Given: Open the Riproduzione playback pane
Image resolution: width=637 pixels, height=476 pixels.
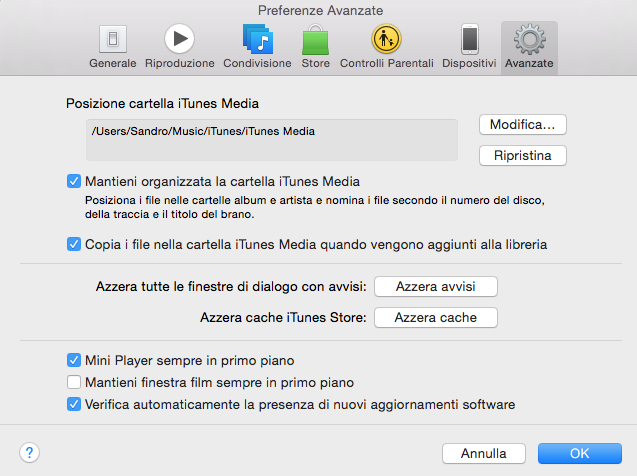Looking at the screenshot, I should click(180, 47).
